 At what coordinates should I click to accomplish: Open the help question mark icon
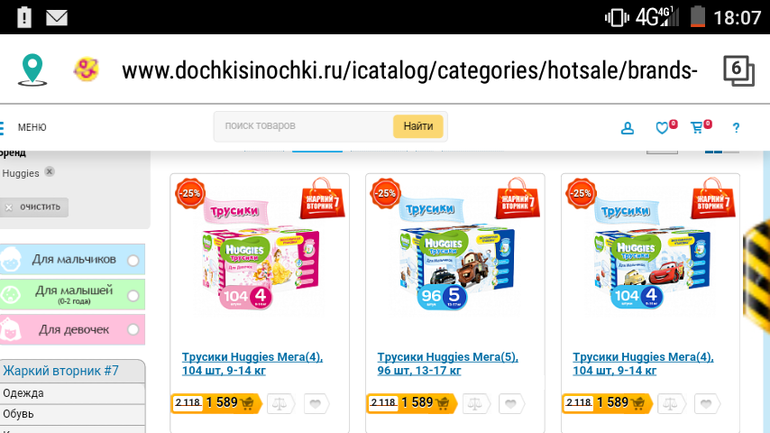click(x=736, y=128)
